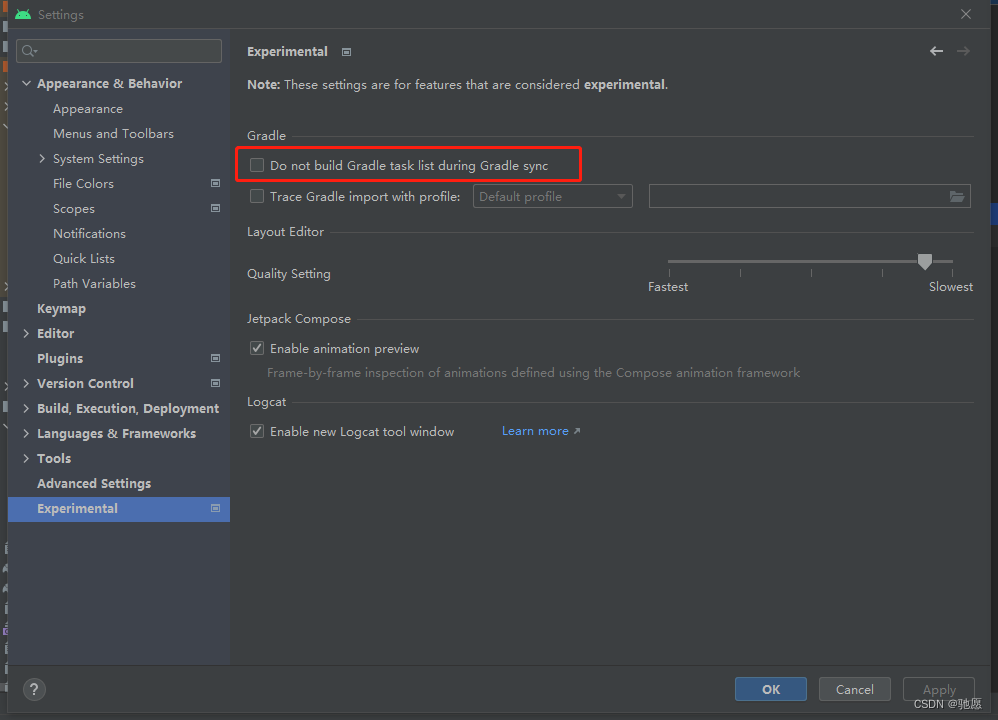Close the Settings dialog with the X
The image size is (998, 720).
pos(966,14)
